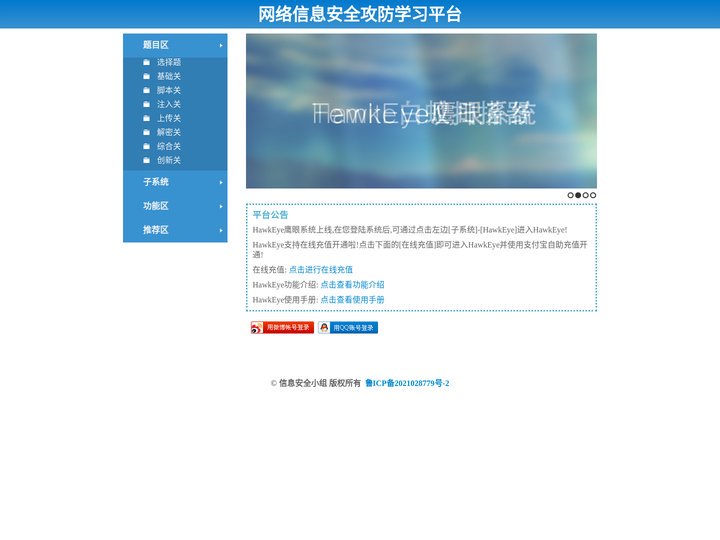Open the 解密关 category
Viewport: 720px width, 540px height.
tap(169, 132)
